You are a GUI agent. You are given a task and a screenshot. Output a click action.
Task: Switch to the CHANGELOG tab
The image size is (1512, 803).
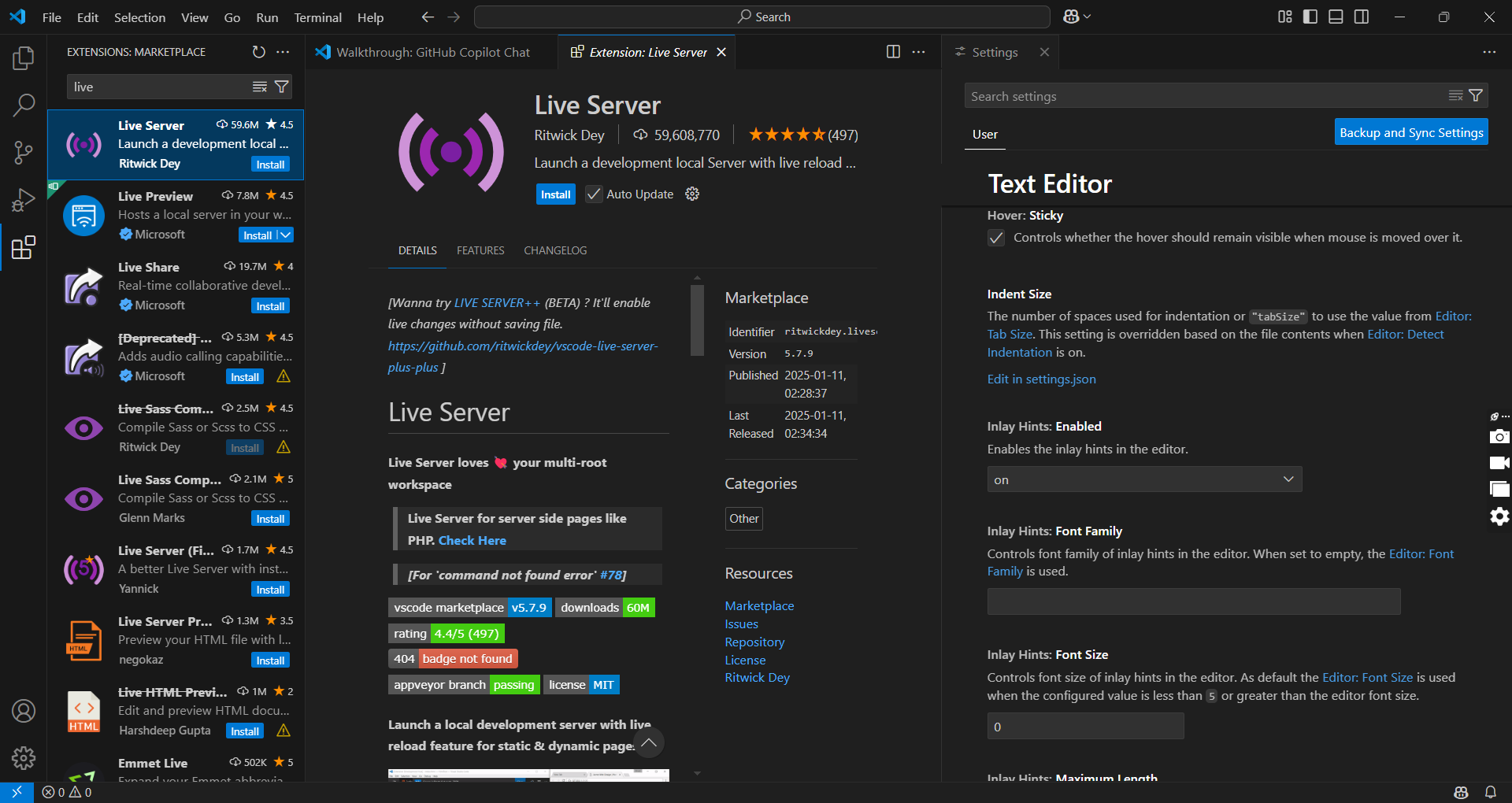click(x=555, y=250)
